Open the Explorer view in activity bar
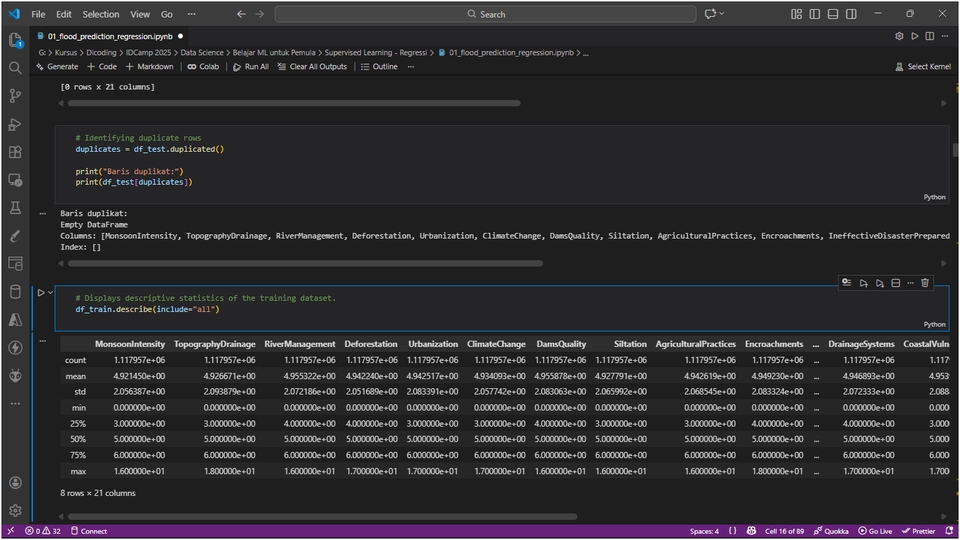This screenshot has height=540, width=960. click(x=15, y=40)
